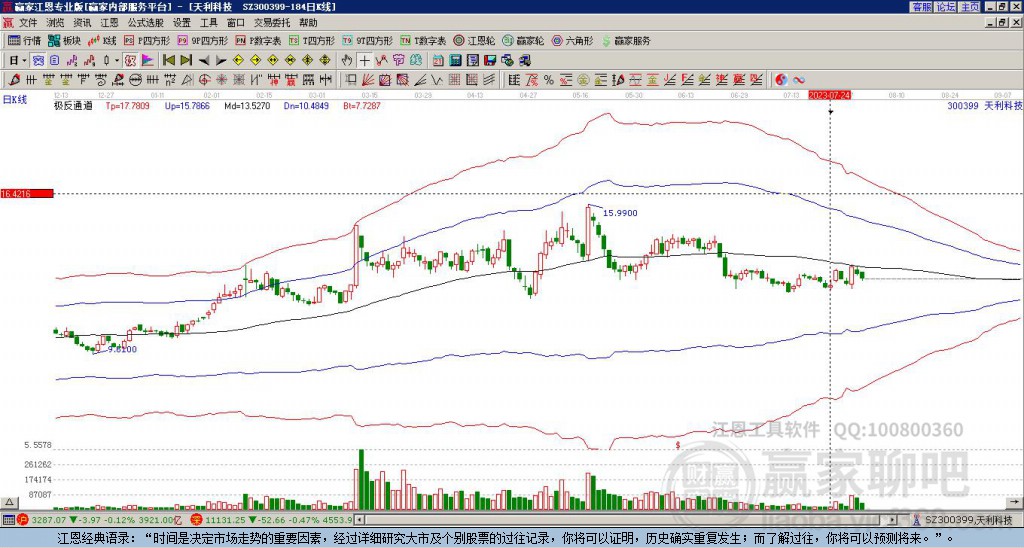Click the Shanghai index 3287.07 status entry
The width and height of the screenshot is (1024, 548).
point(101,520)
